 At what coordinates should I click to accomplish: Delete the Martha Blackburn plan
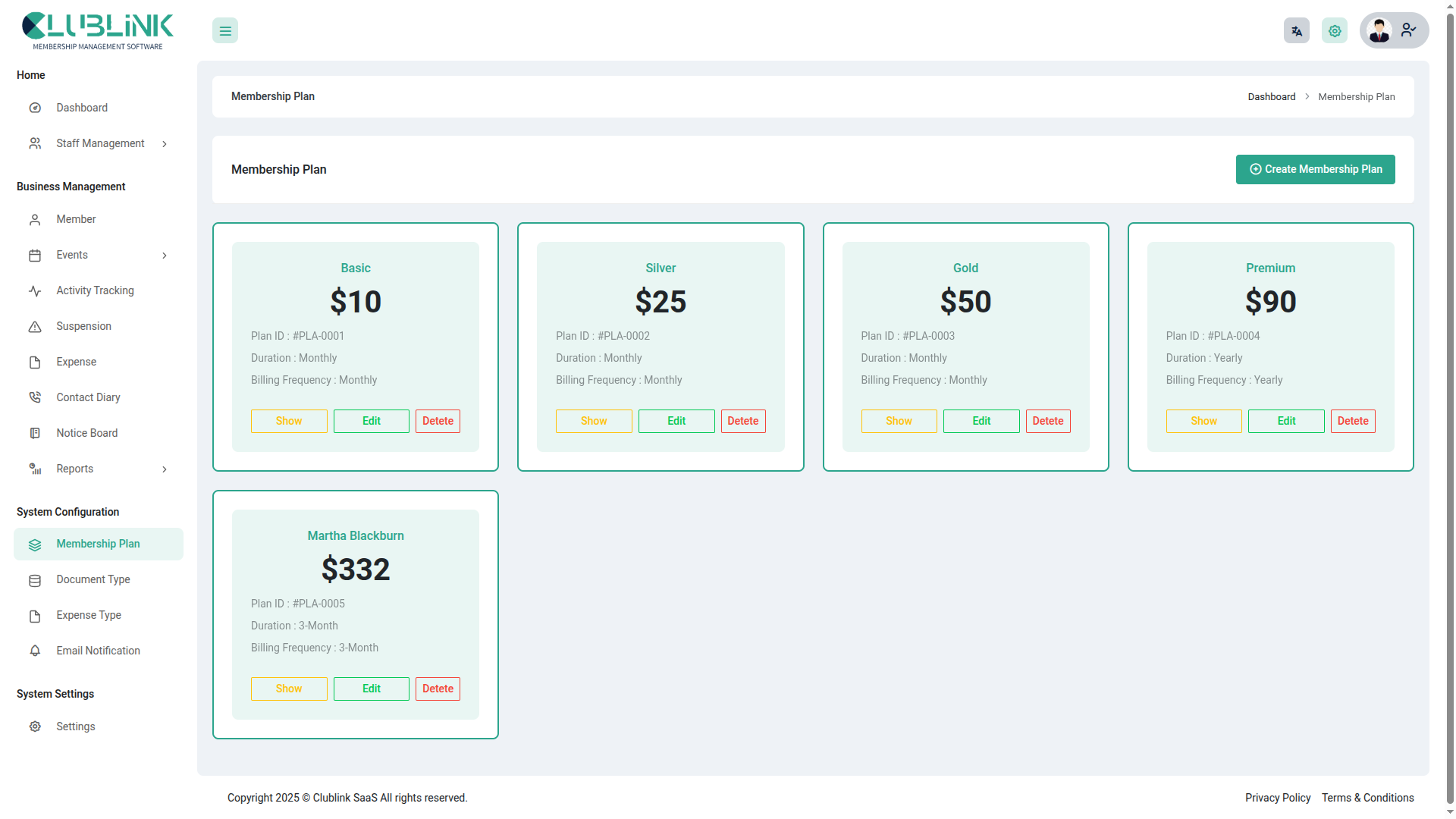tap(438, 689)
